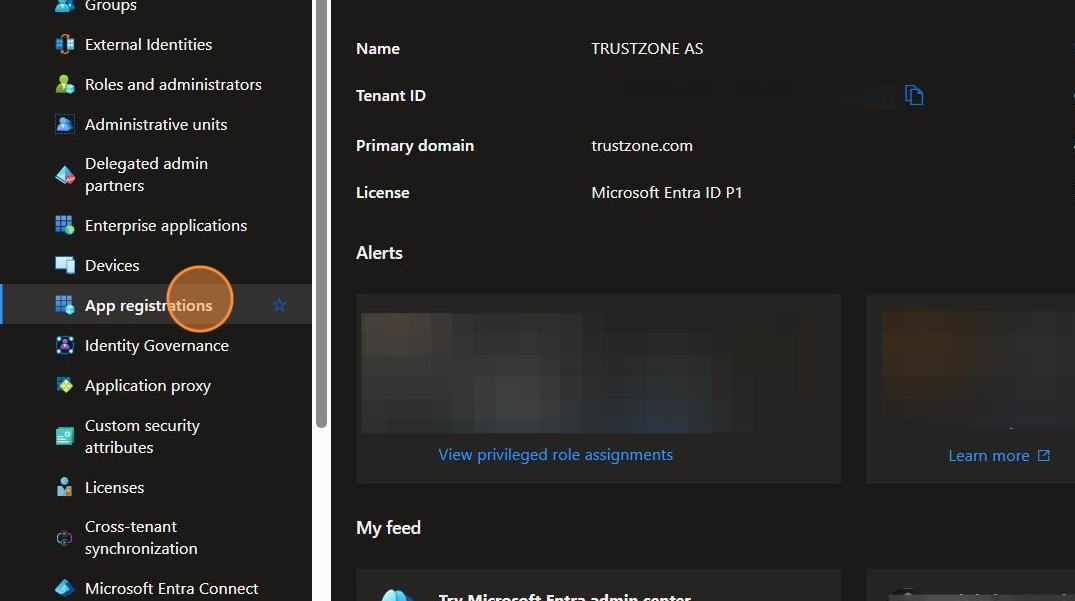Select Administrative units
Screen dimensions: 1075x601
156,124
